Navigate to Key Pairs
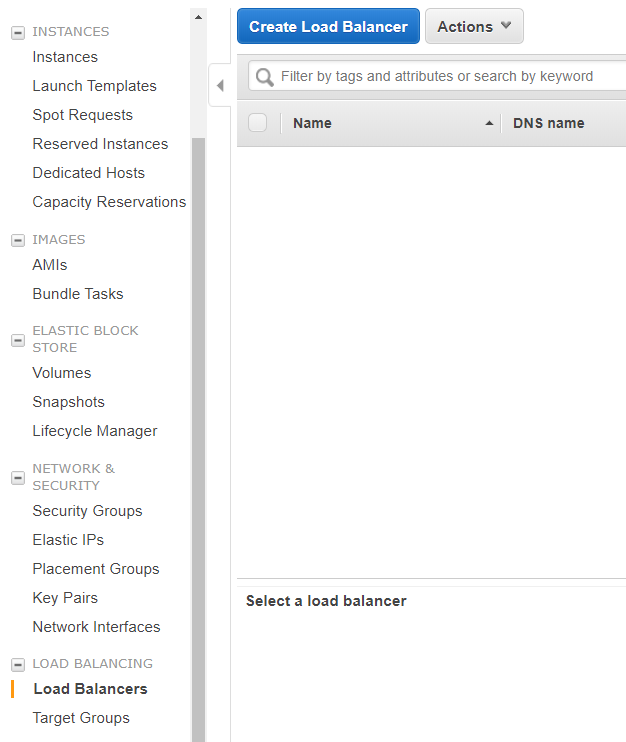This screenshot has width=626, height=742. (65, 598)
